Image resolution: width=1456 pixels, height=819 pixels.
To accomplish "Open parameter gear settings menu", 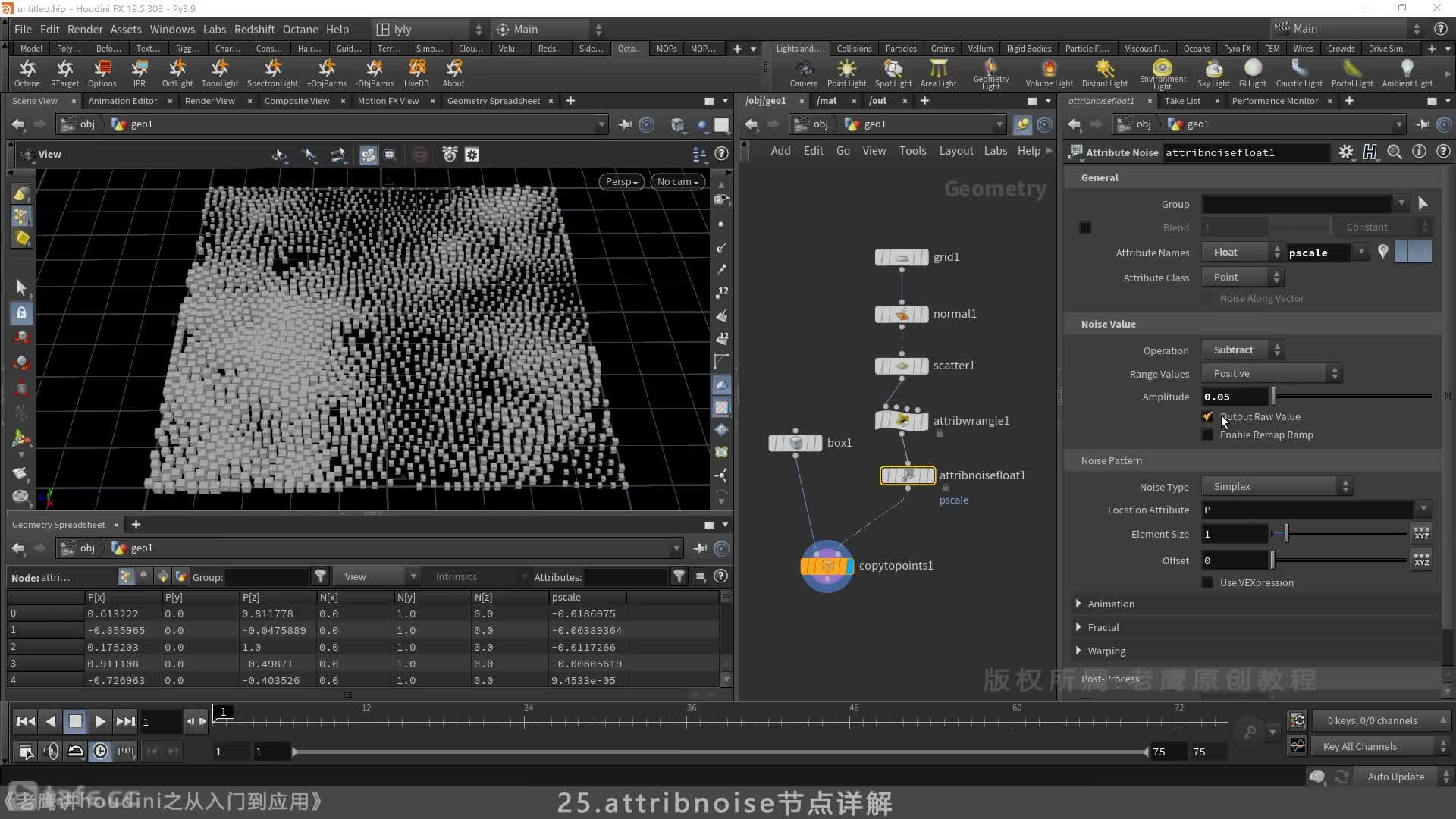I will (x=1345, y=152).
